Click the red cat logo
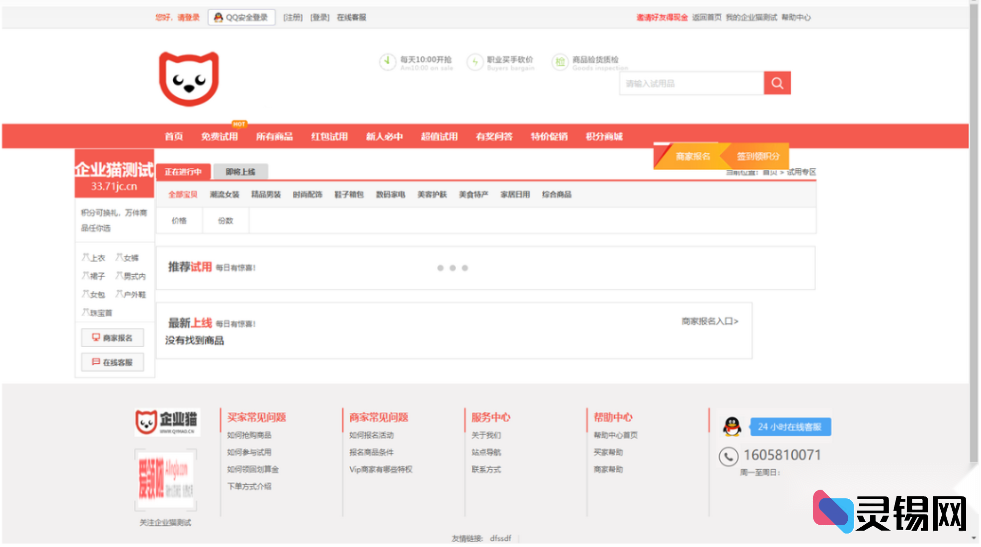 tap(189, 79)
